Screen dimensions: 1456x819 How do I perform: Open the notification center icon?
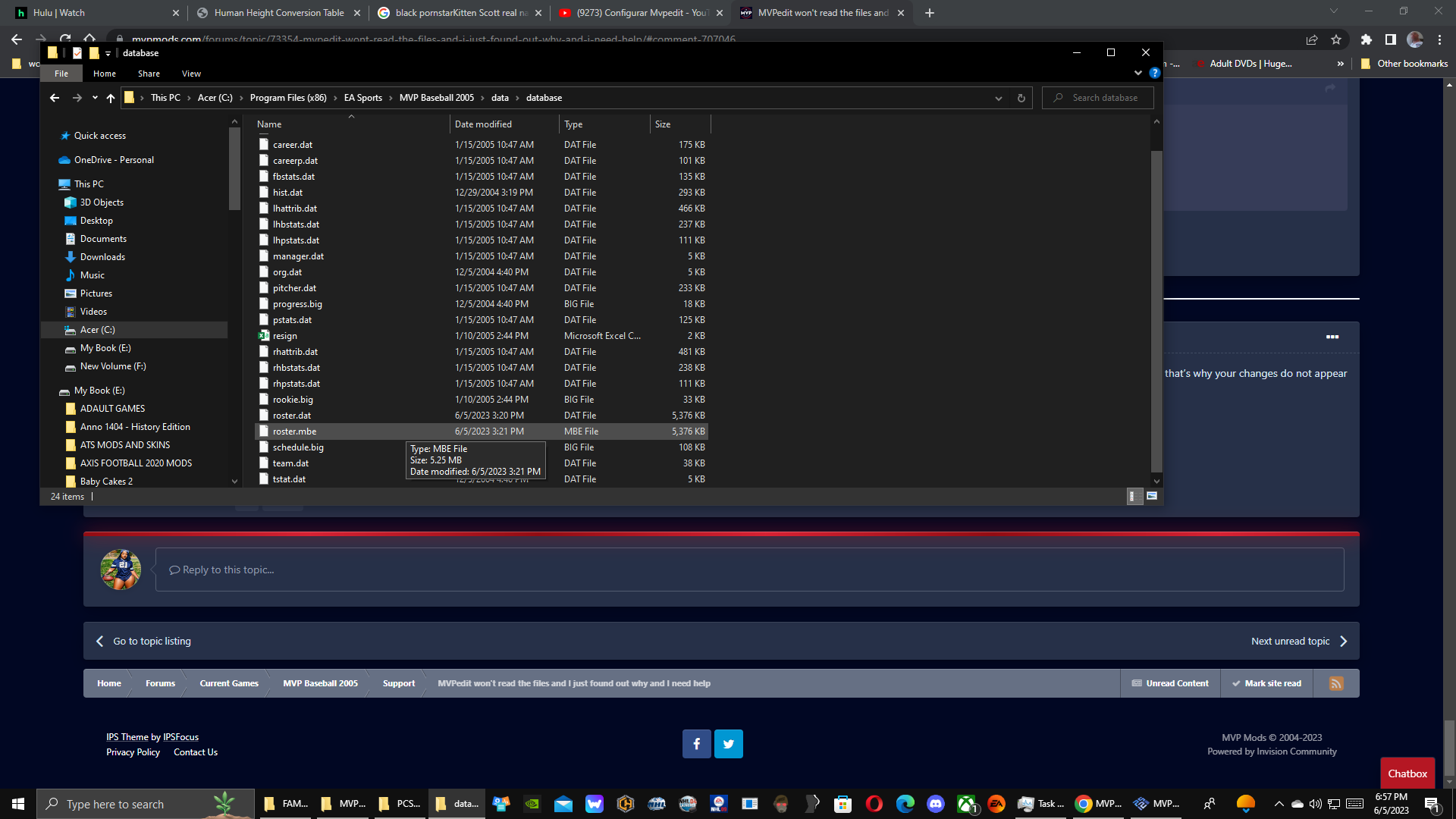[x=1432, y=804]
